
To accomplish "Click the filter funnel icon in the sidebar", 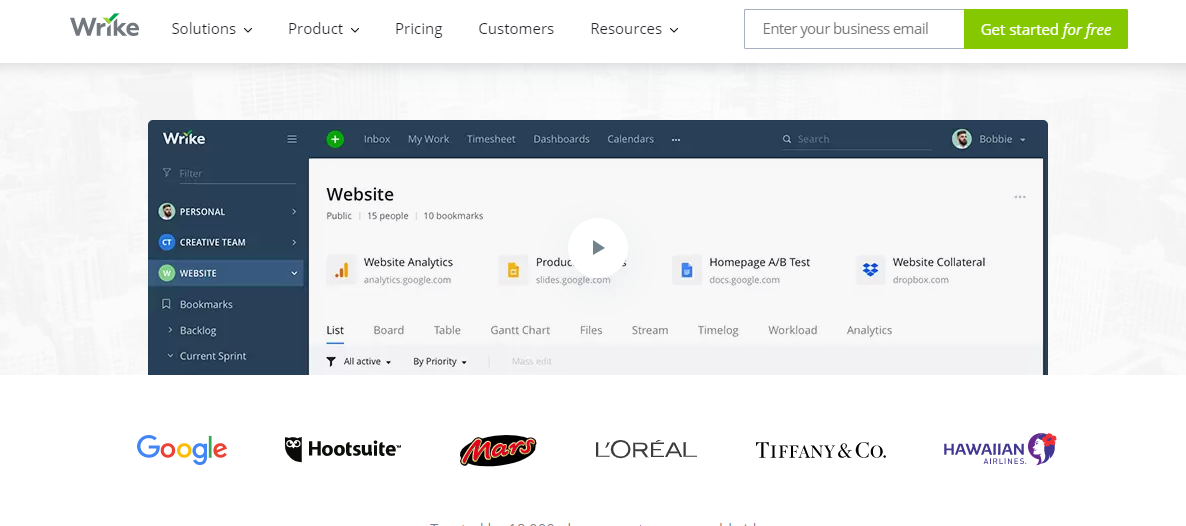I will point(166,173).
